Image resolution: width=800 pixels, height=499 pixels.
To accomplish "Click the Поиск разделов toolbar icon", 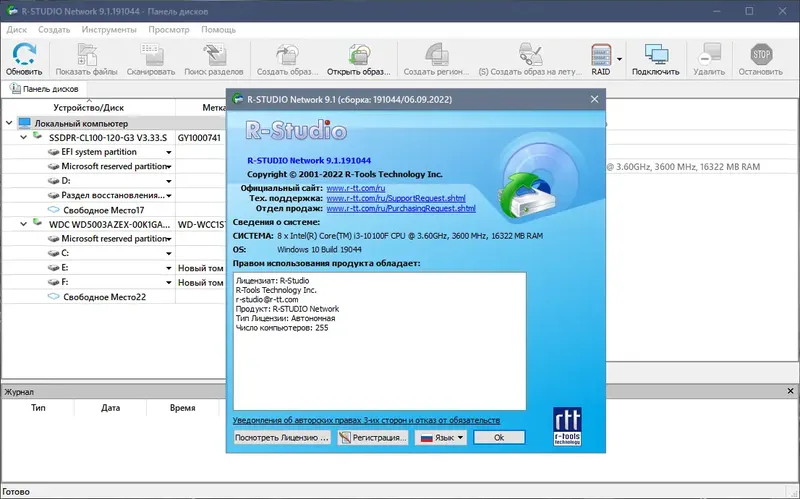I will (214, 54).
